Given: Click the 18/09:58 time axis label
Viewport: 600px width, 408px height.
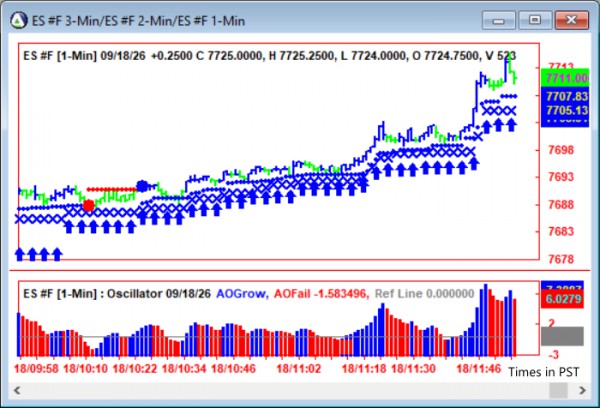Looking at the screenshot, I should [36, 369].
